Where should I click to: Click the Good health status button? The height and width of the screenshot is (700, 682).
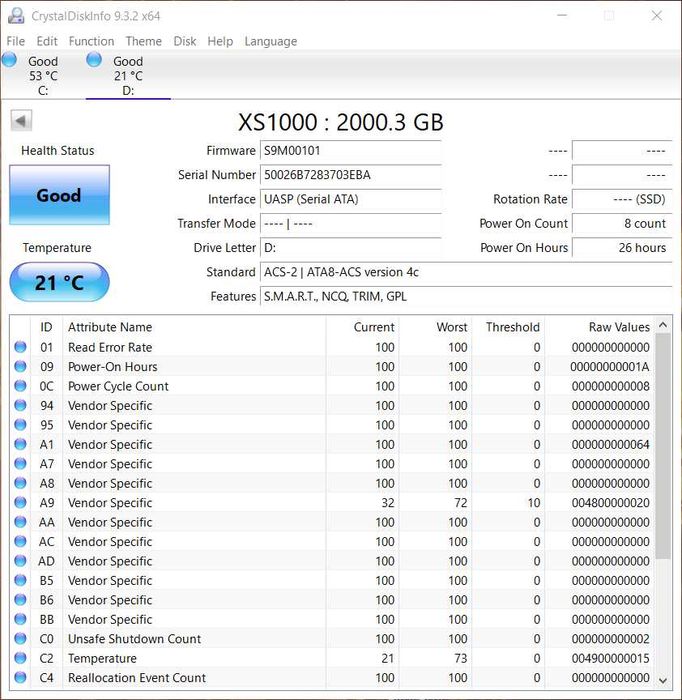tap(59, 195)
